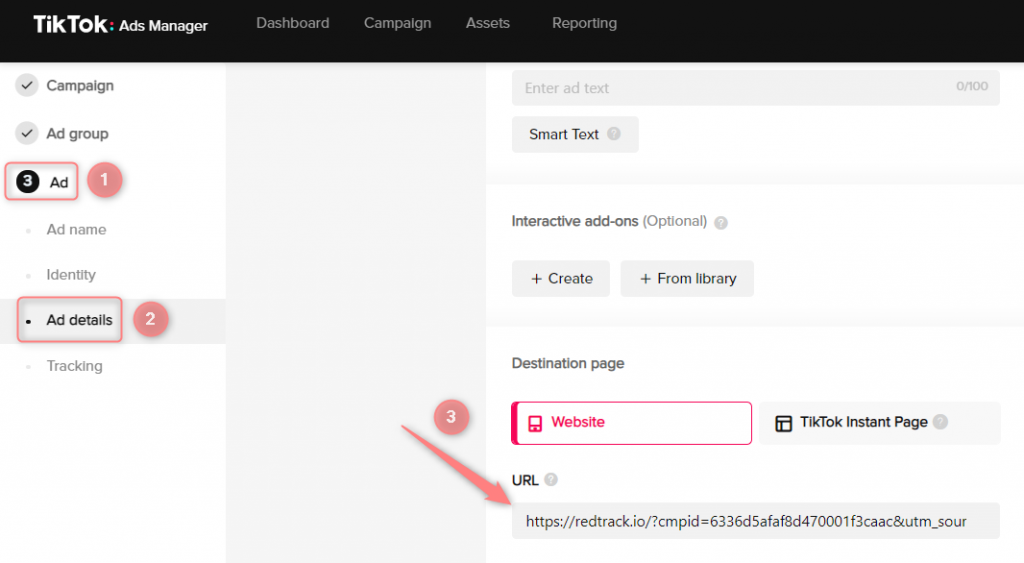
Task: Click the 0/100 character counter
Action: coord(972,86)
